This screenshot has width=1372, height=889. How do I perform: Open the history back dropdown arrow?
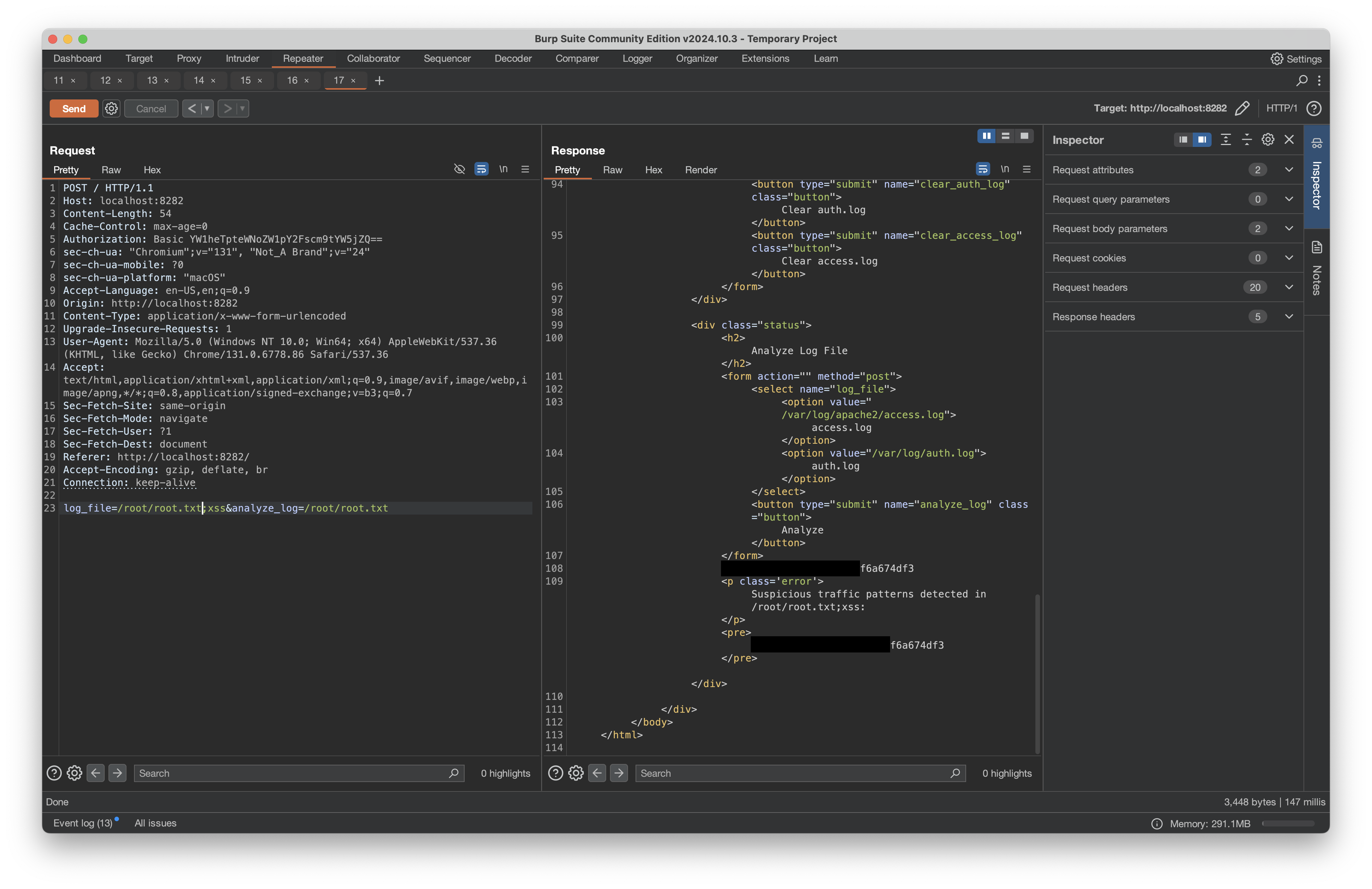pyautogui.click(x=207, y=108)
